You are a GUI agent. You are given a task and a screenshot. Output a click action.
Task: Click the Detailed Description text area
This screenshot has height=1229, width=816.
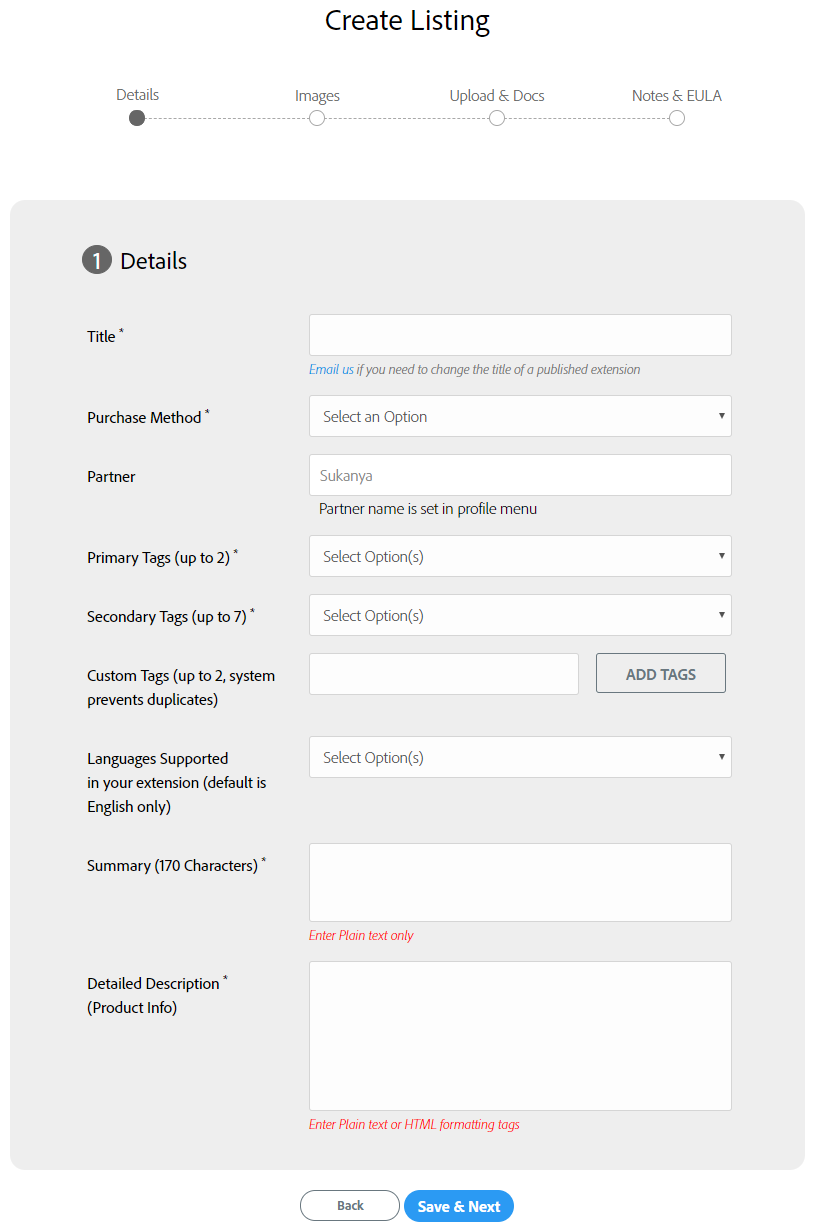(519, 1035)
